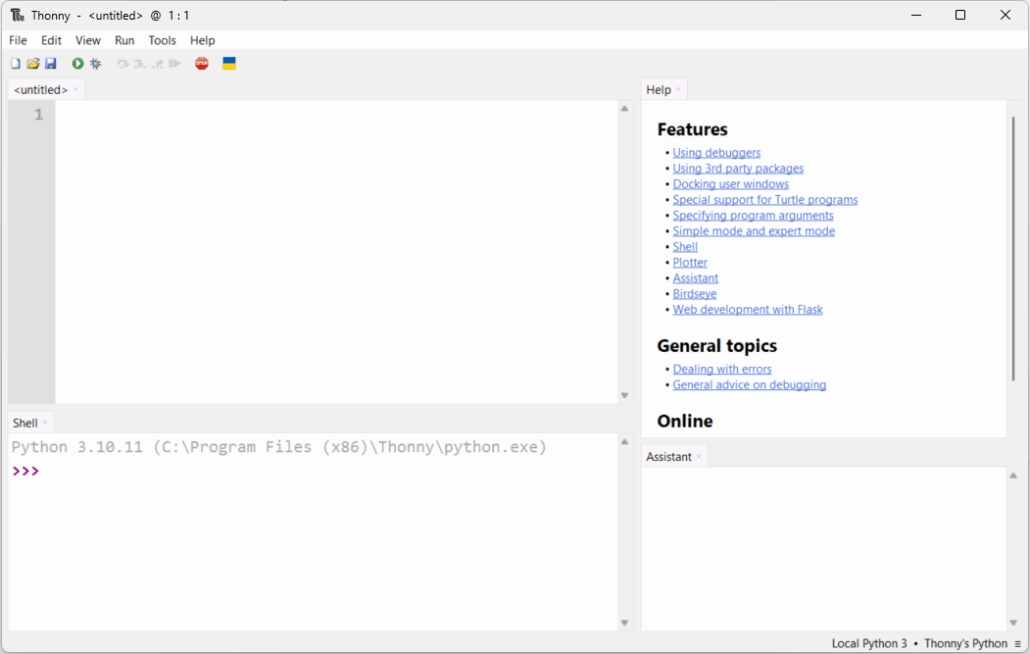This screenshot has height=654, width=1030.
Task: Click Assistant panel scrollbar down arrow
Action: coord(1014,622)
